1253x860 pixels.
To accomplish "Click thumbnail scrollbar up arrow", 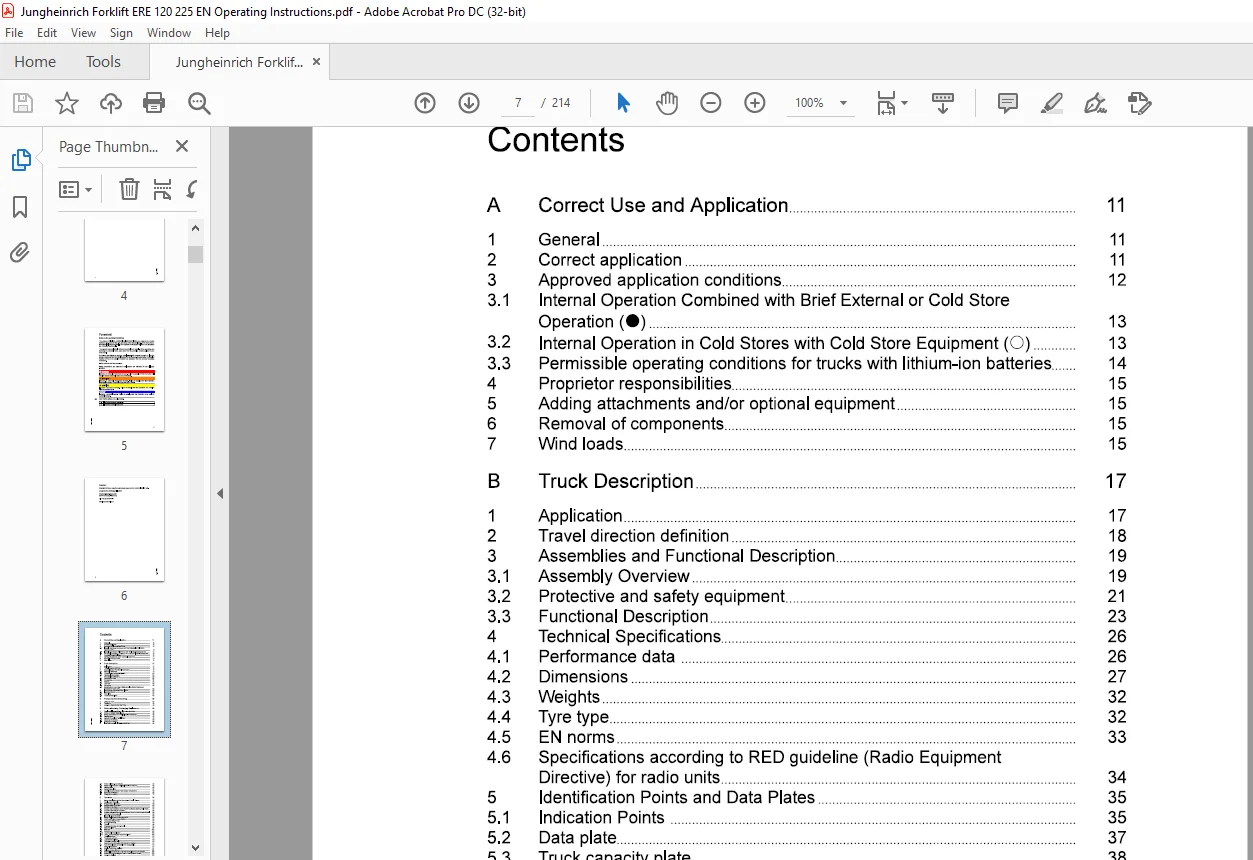I will 196,228.
